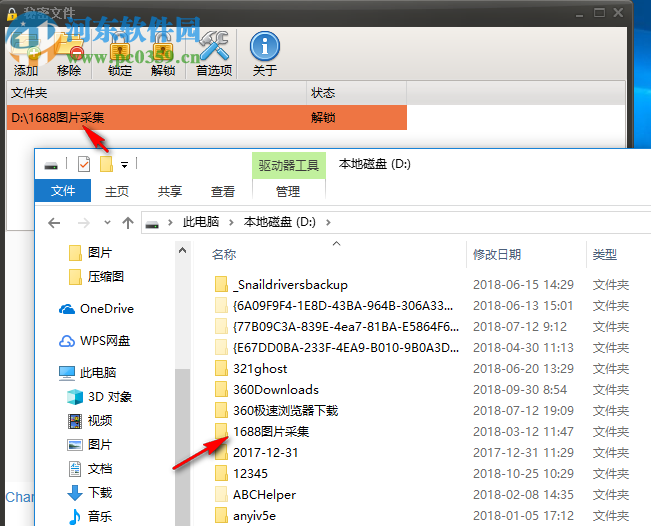
Task: Click the properties checkmark quick access icon
Action: pos(84,164)
